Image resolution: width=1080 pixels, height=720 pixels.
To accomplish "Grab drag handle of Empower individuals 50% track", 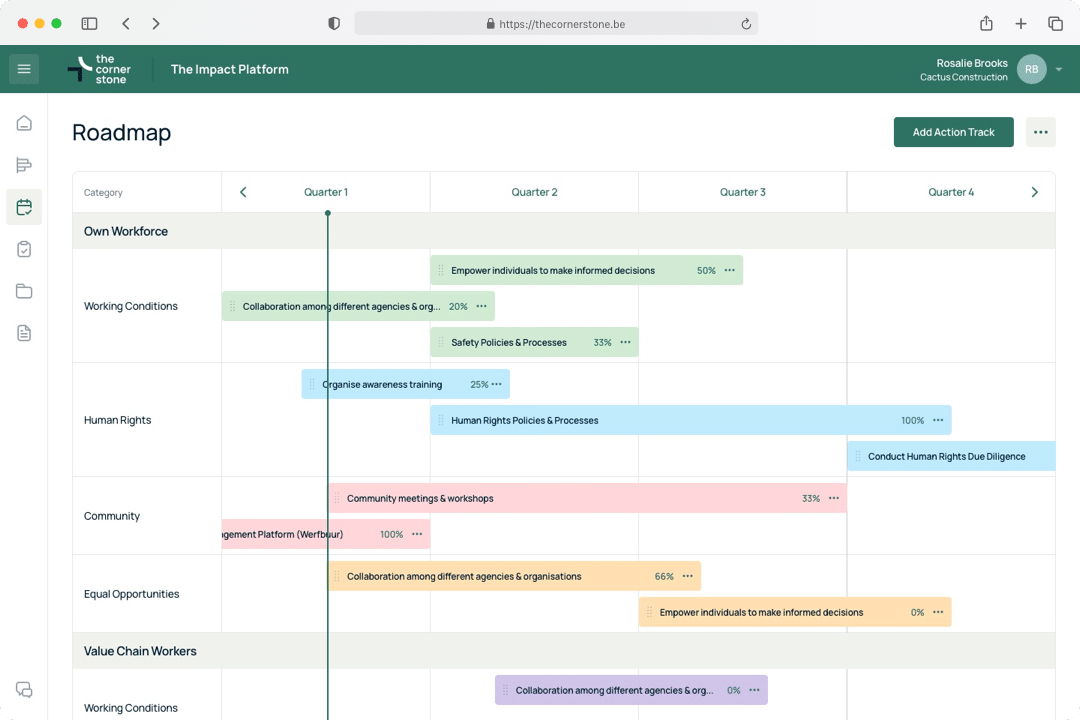I will (x=441, y=270).
